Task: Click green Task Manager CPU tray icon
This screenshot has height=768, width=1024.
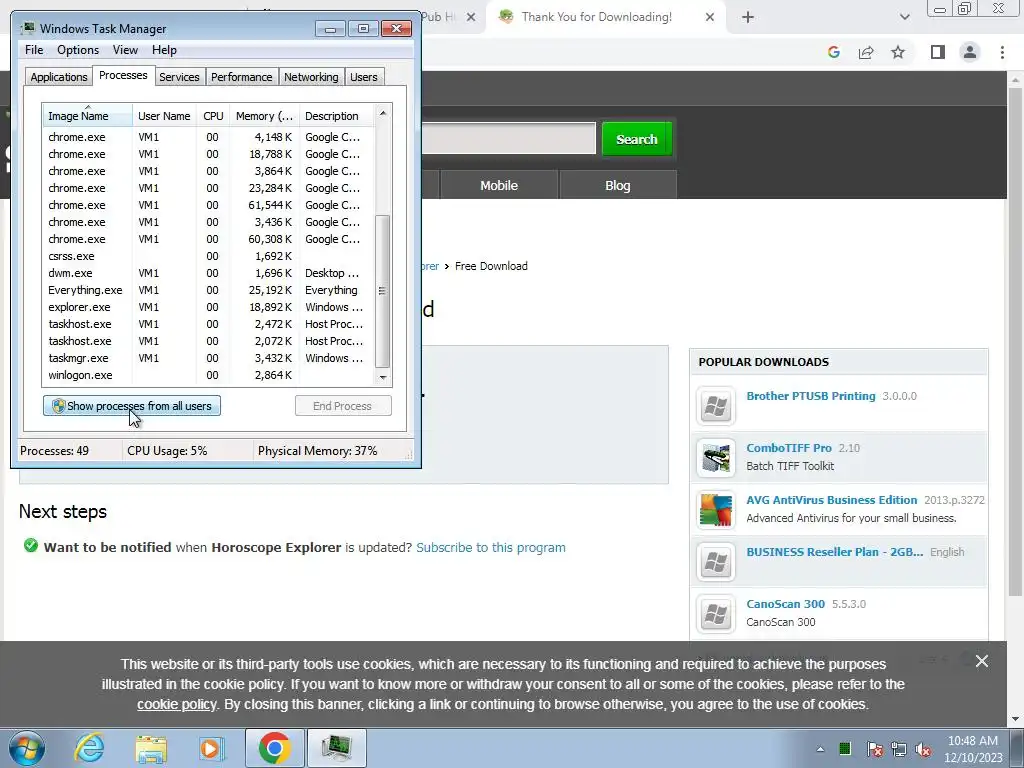Action: 845,748
